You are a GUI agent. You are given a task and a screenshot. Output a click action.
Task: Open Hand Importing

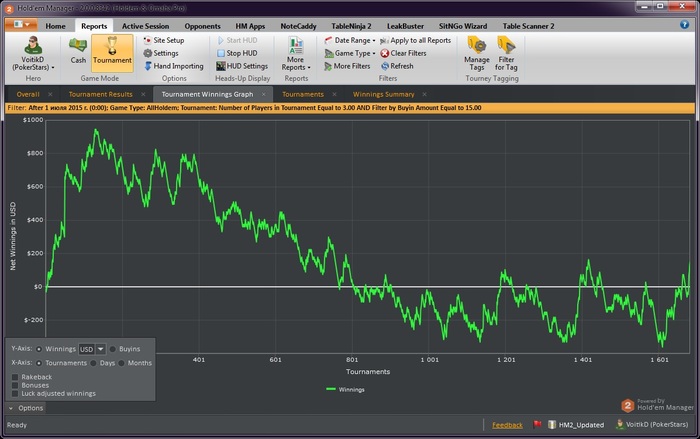coord(174,66)
